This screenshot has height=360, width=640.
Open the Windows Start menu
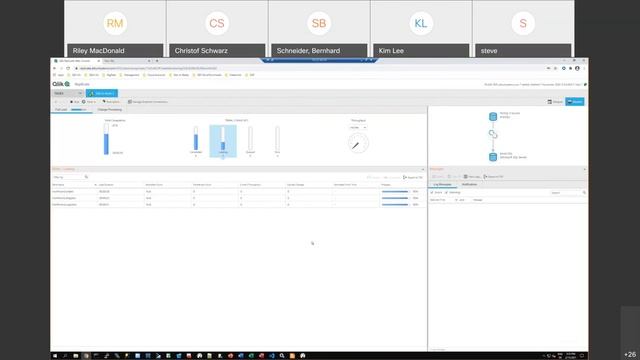55,356
